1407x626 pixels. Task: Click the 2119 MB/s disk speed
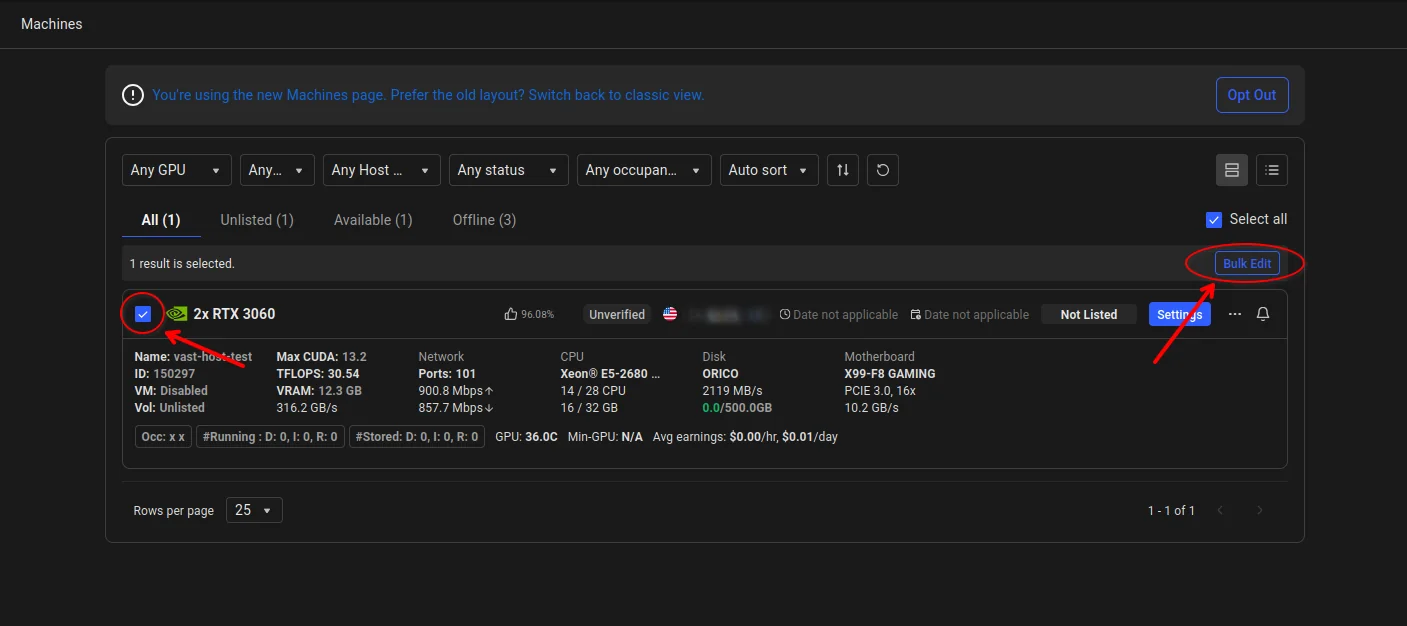point(732,390)
